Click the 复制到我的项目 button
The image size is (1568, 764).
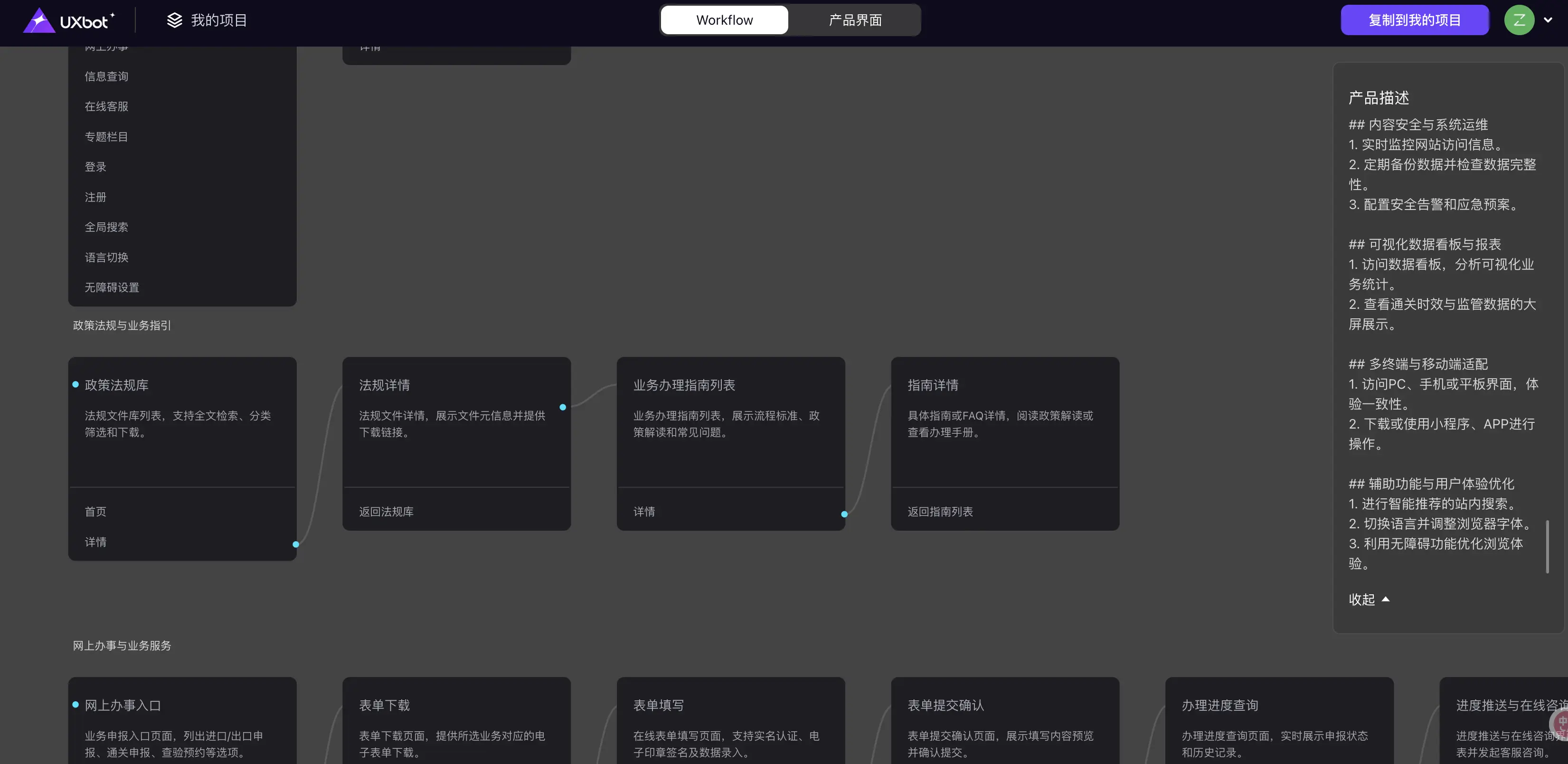[x=1414, y=20]
